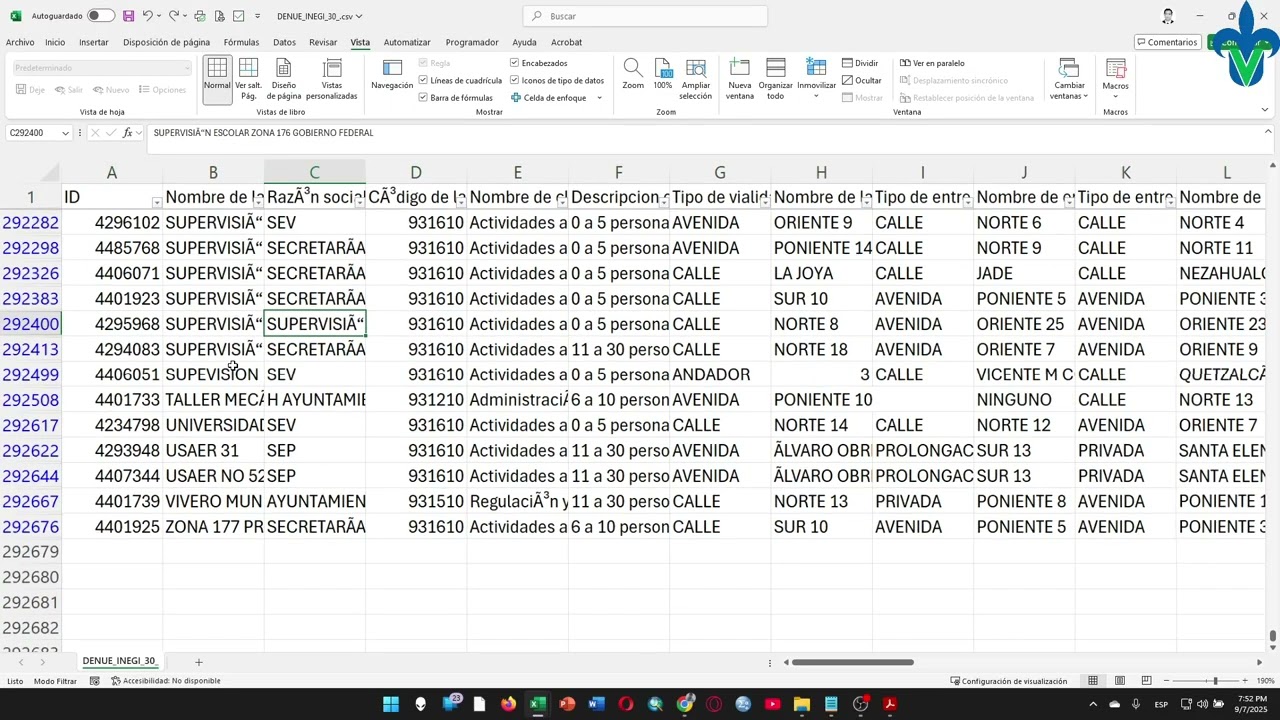Open Vistas personalizadas

tap(332, 78)
